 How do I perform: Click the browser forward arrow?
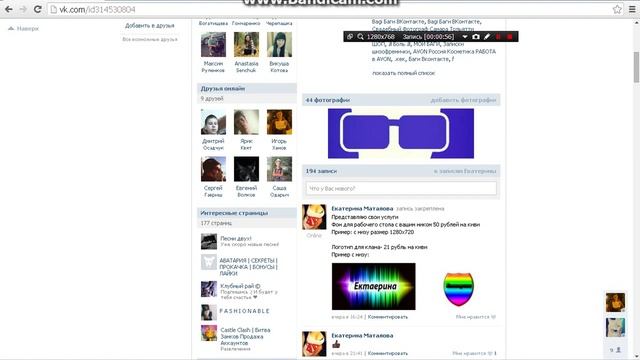(23, 9)
